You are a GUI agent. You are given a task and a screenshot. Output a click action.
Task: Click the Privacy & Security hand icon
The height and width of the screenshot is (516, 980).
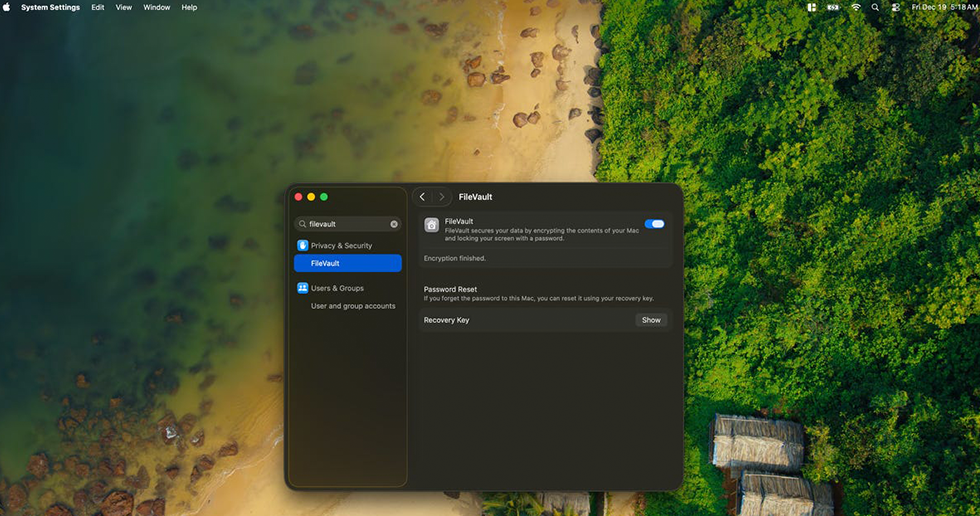coord(302,245)
